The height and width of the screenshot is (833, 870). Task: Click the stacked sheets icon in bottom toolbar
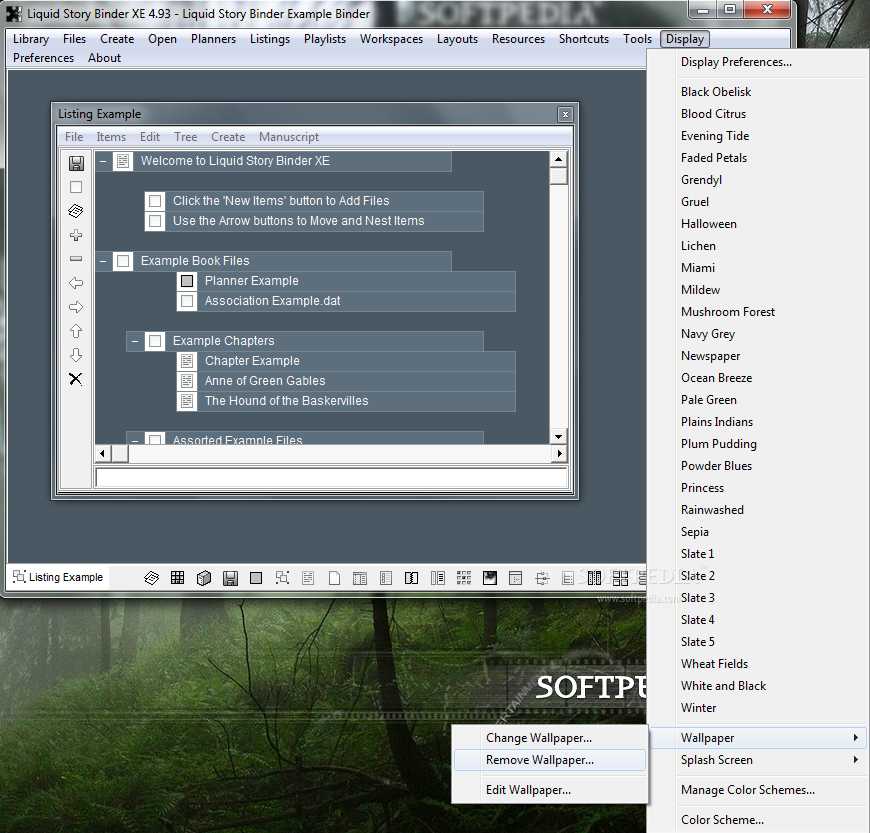151,578
